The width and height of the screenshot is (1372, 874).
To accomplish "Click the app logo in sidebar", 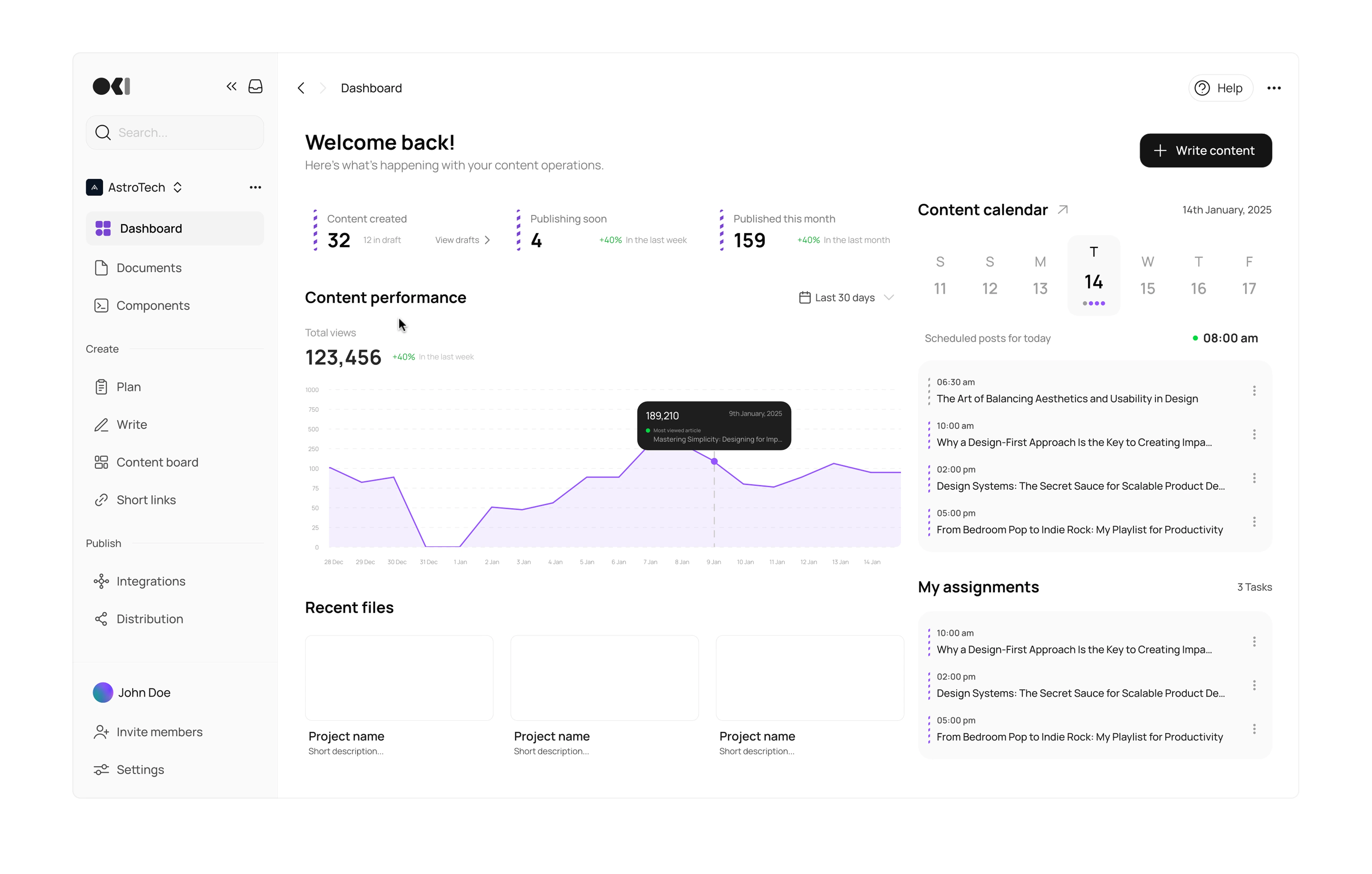I will (x=112, y=86).
